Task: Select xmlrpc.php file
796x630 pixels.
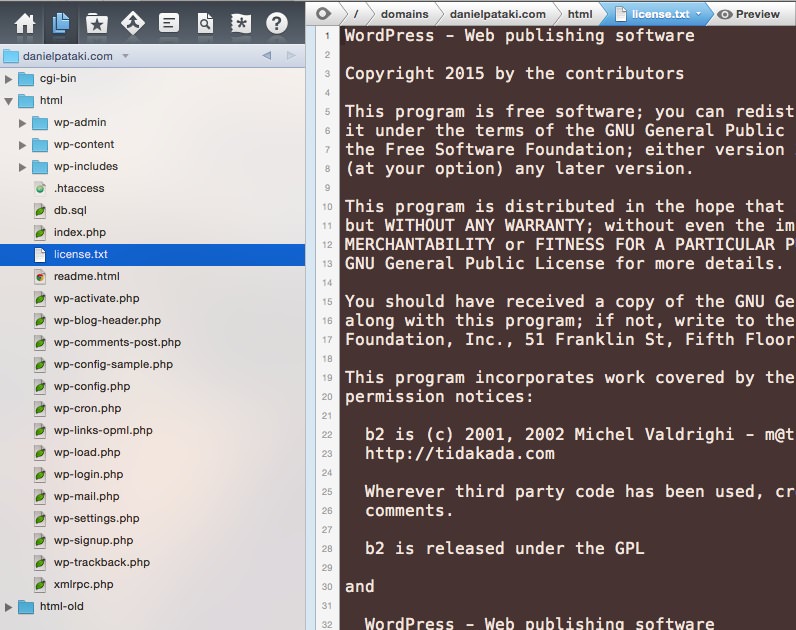Action: 152,584
